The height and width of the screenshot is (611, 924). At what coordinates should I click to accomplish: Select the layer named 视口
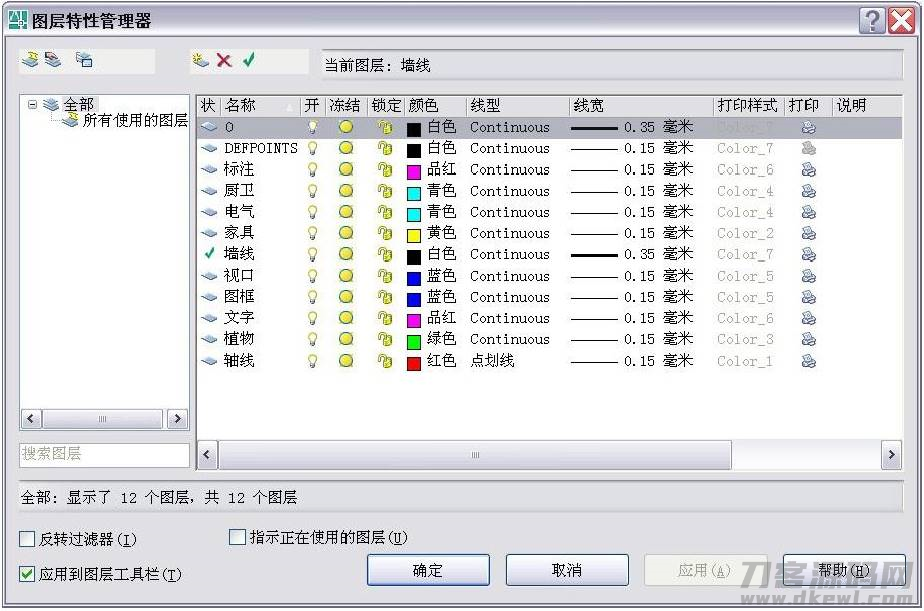(x=239, y=275)
